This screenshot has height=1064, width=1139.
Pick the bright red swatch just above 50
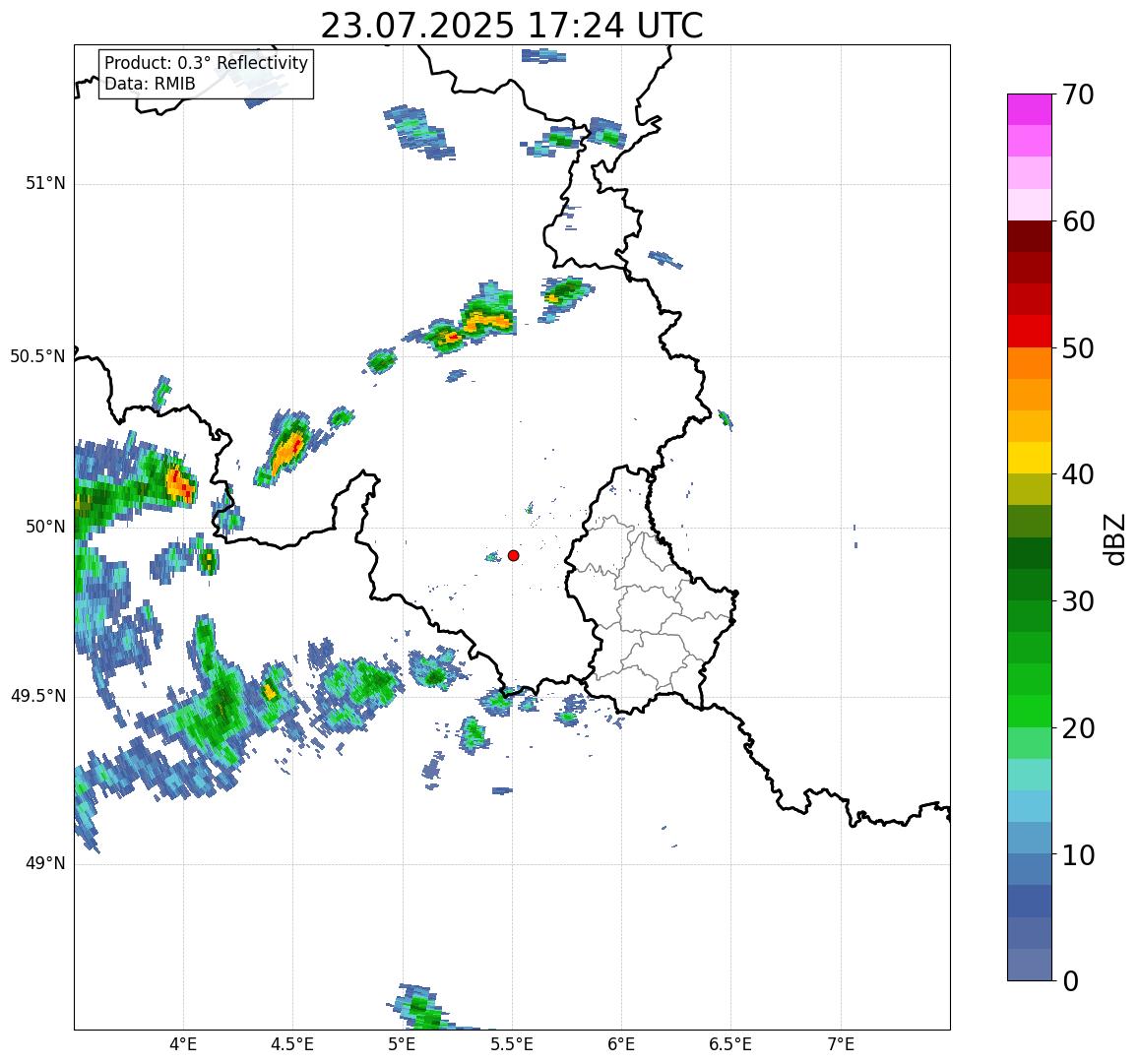1030,331
